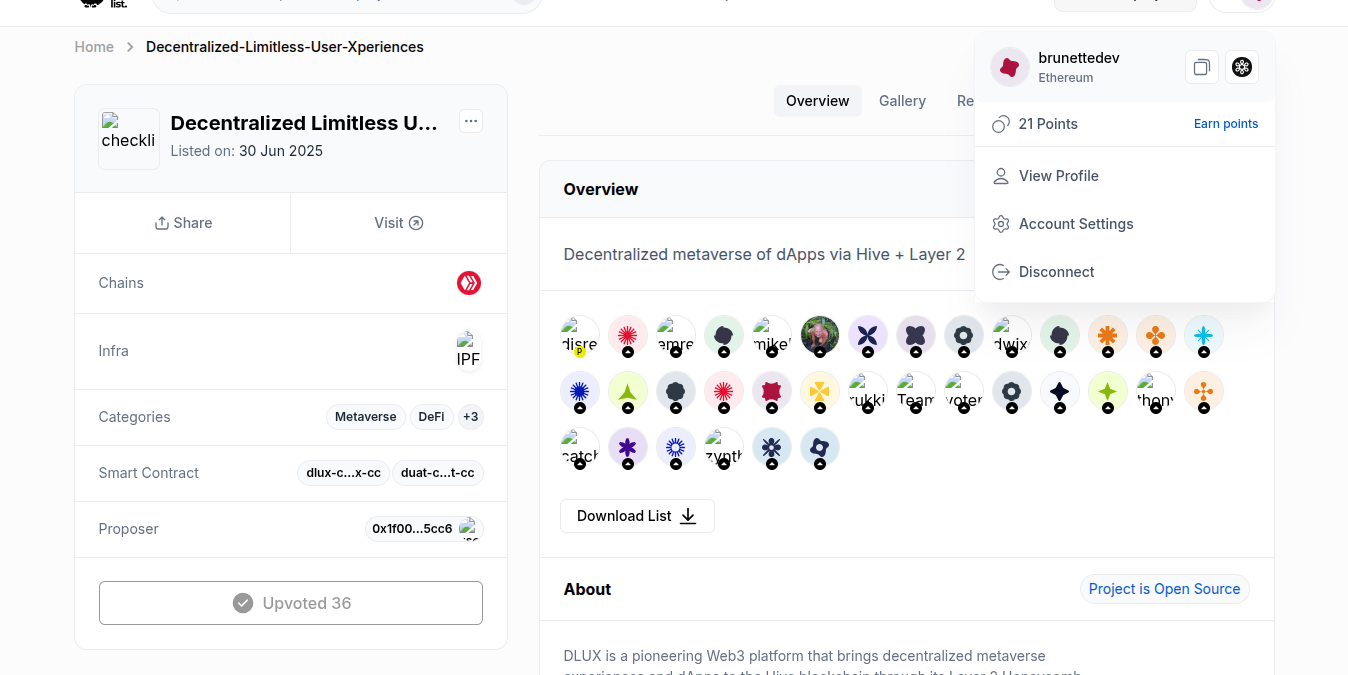Viewport: 1348px width, 675px height.
Task: Click the red Hive chain icon
Action: click(x=469, y=283)
